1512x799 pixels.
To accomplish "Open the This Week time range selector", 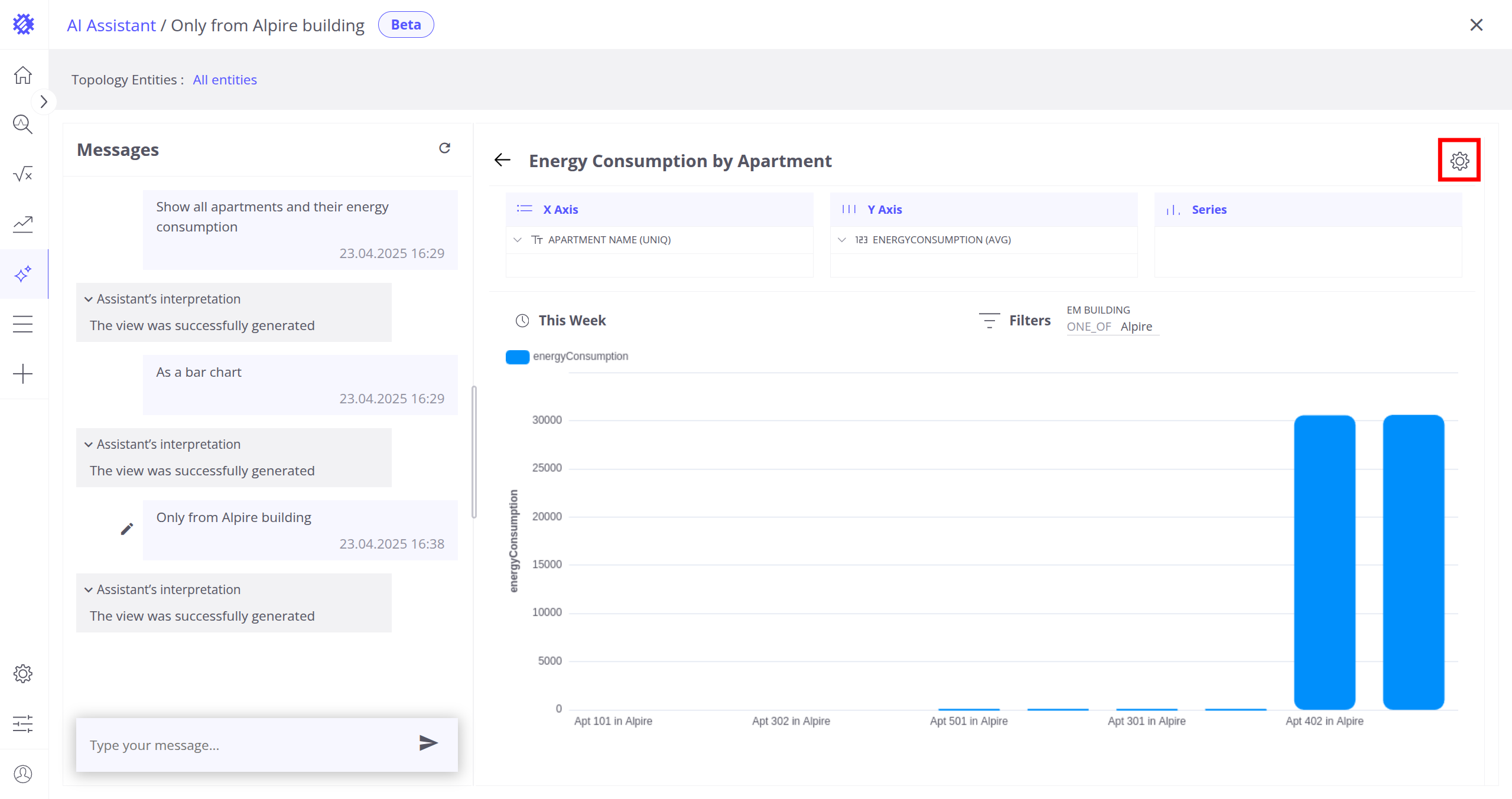I will [x=561, y=321].
